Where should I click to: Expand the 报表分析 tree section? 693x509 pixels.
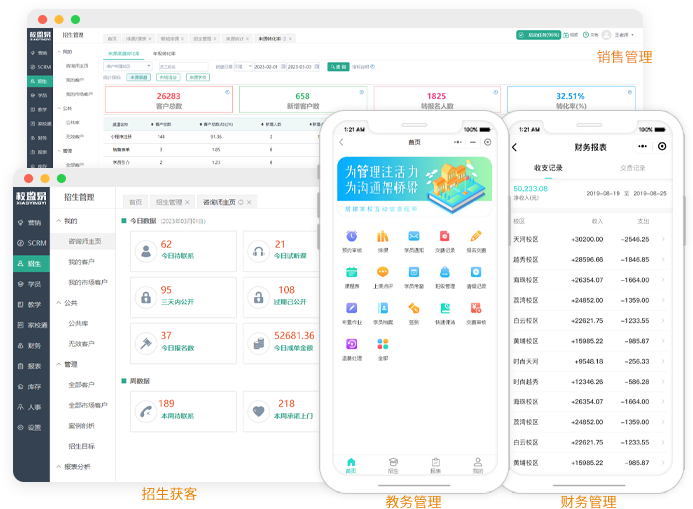76,466
